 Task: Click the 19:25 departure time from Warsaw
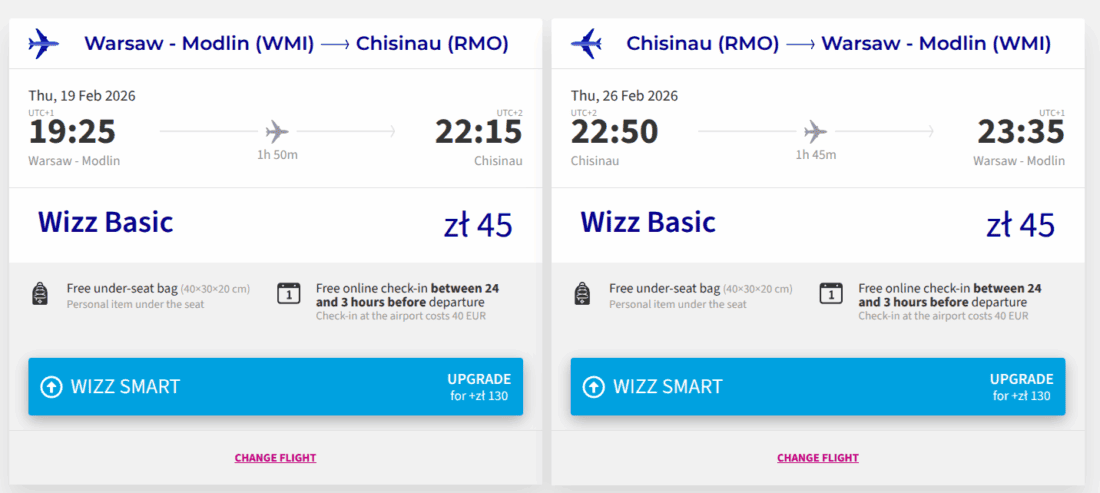pyautogui.click(x=72, y=132)
